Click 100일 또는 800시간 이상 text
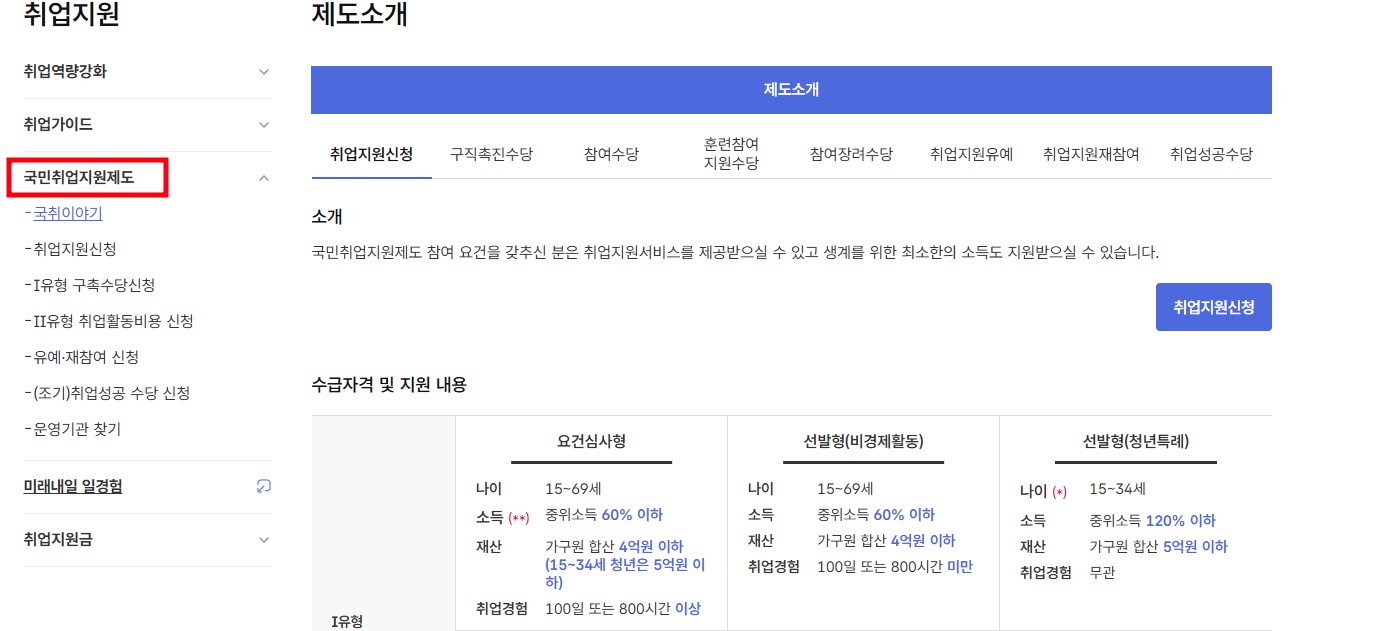The width and height of the screenshot is (1382, 631). click(623, 608)
